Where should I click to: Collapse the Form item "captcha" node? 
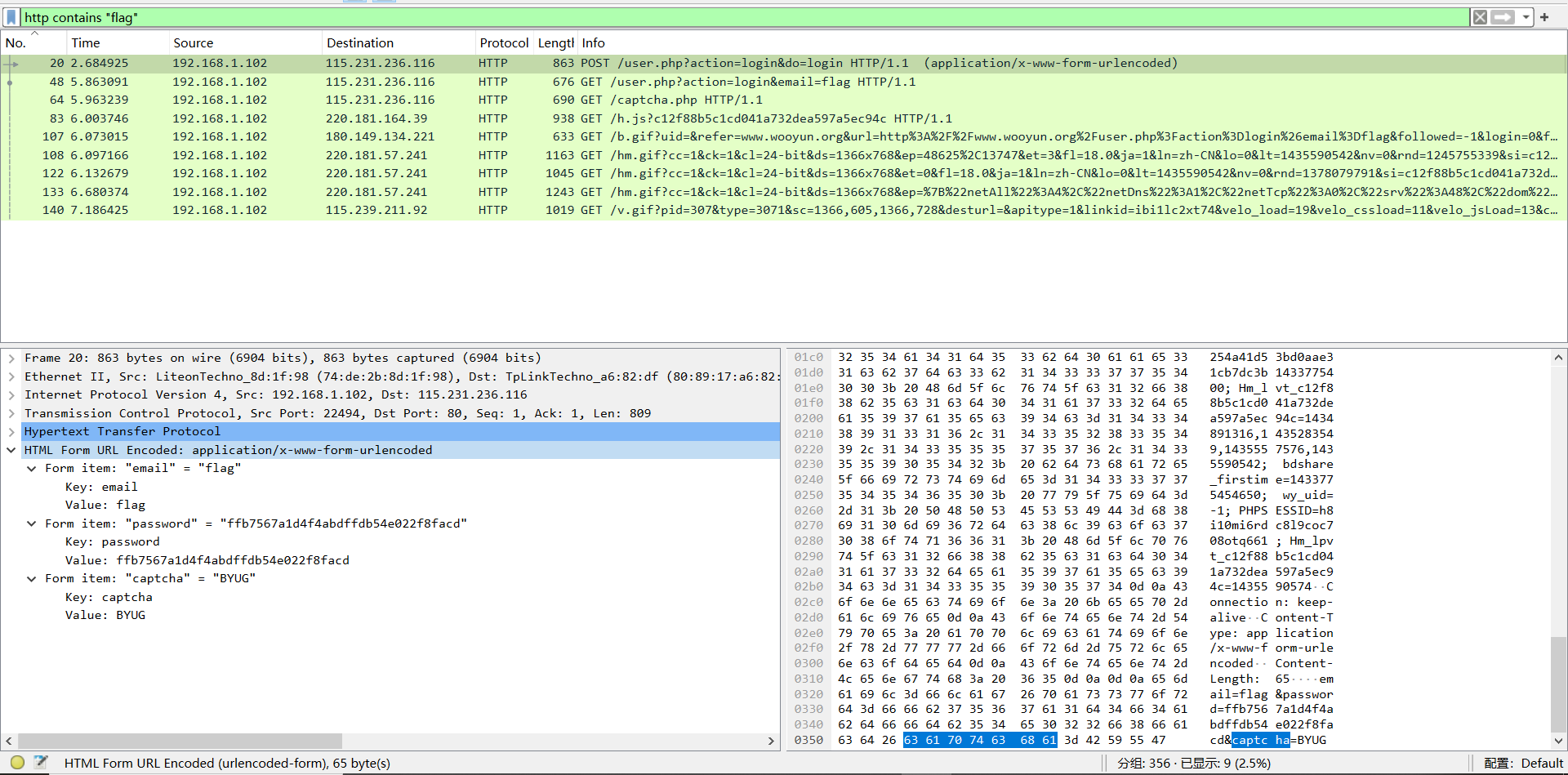[x=32, y=578]
